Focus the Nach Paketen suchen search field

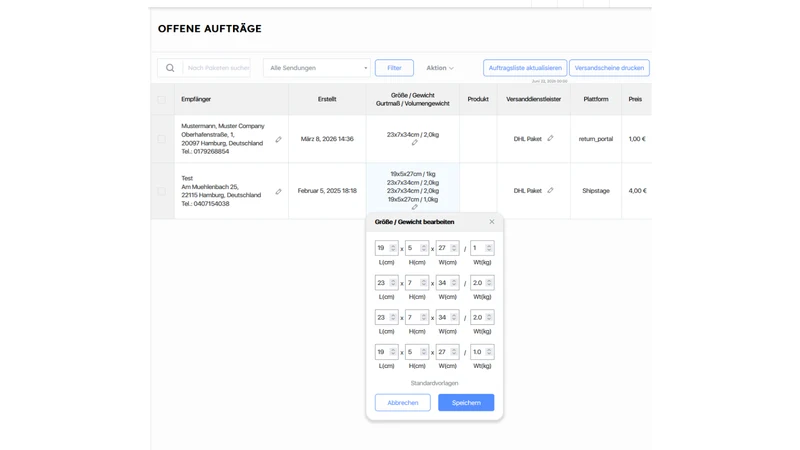216,68
